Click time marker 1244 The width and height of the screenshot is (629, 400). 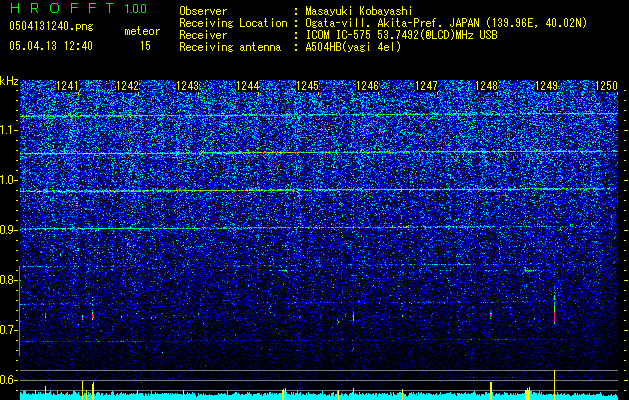(248, 86)
